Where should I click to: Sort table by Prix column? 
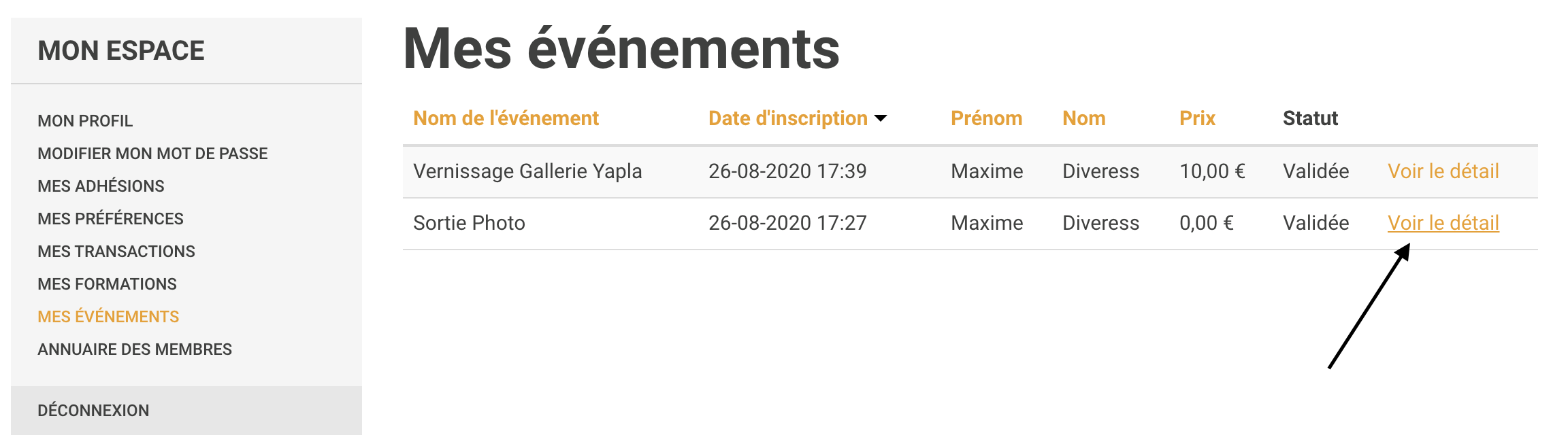[x=1197, y=118]
